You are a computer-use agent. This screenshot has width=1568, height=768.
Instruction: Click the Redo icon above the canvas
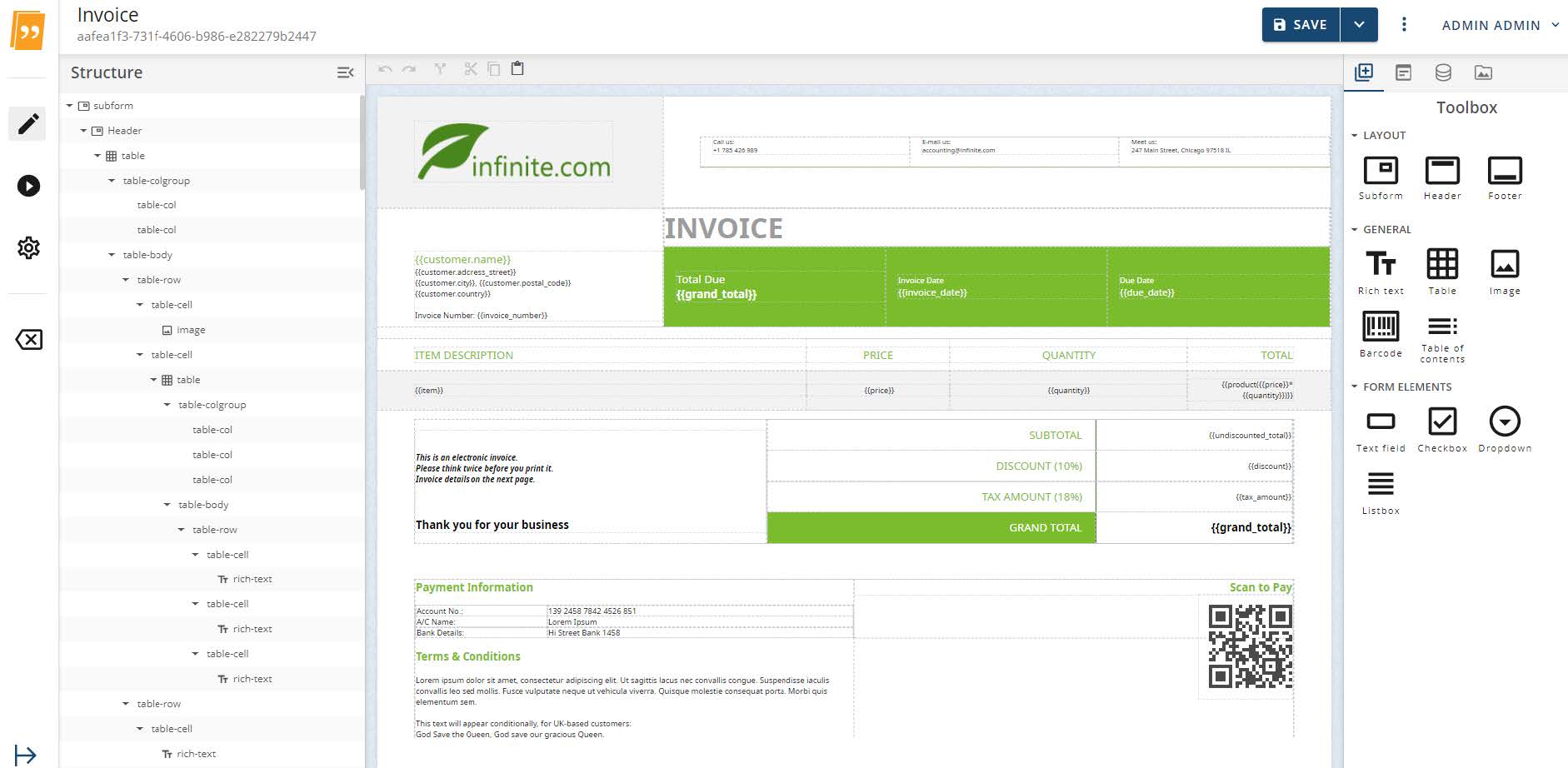click(x=407, y=68)
